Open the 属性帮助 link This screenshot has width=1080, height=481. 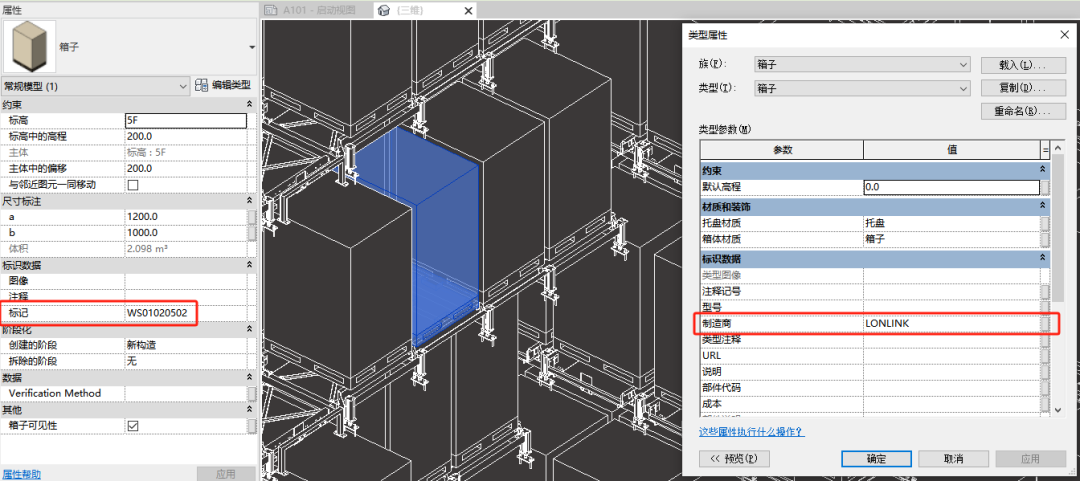click(21, 474)
